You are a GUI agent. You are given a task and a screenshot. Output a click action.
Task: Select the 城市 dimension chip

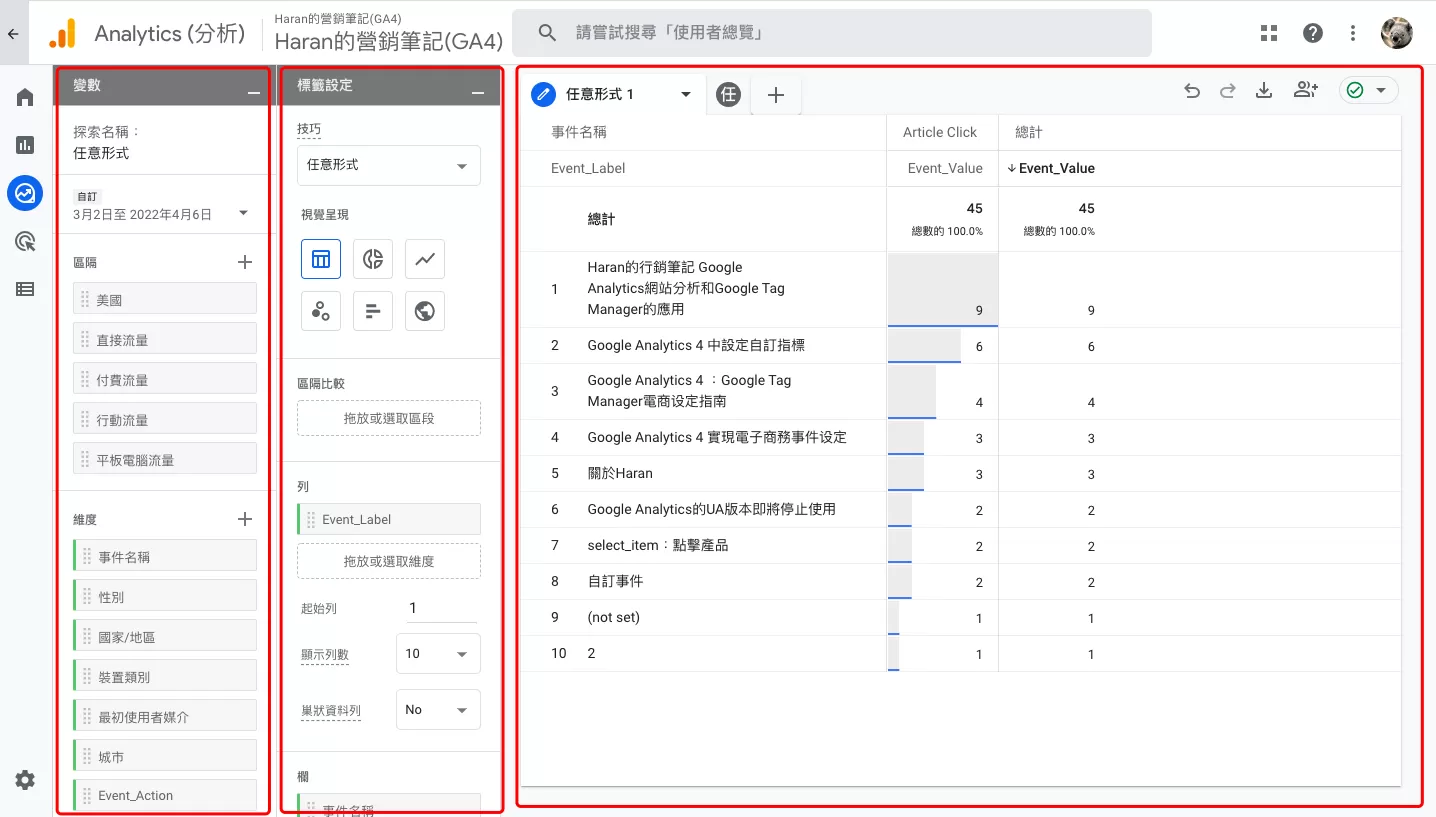coord(165,757)
